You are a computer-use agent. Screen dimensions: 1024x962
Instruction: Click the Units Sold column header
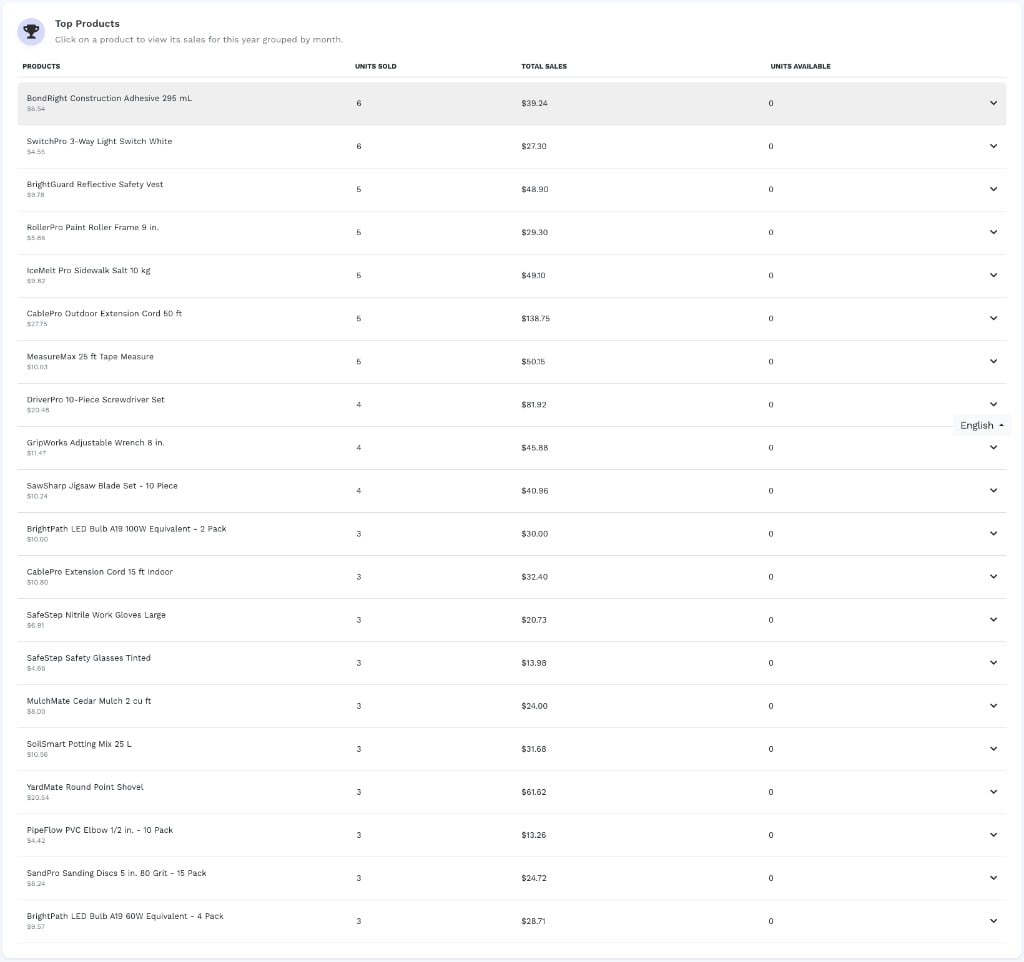376,67
